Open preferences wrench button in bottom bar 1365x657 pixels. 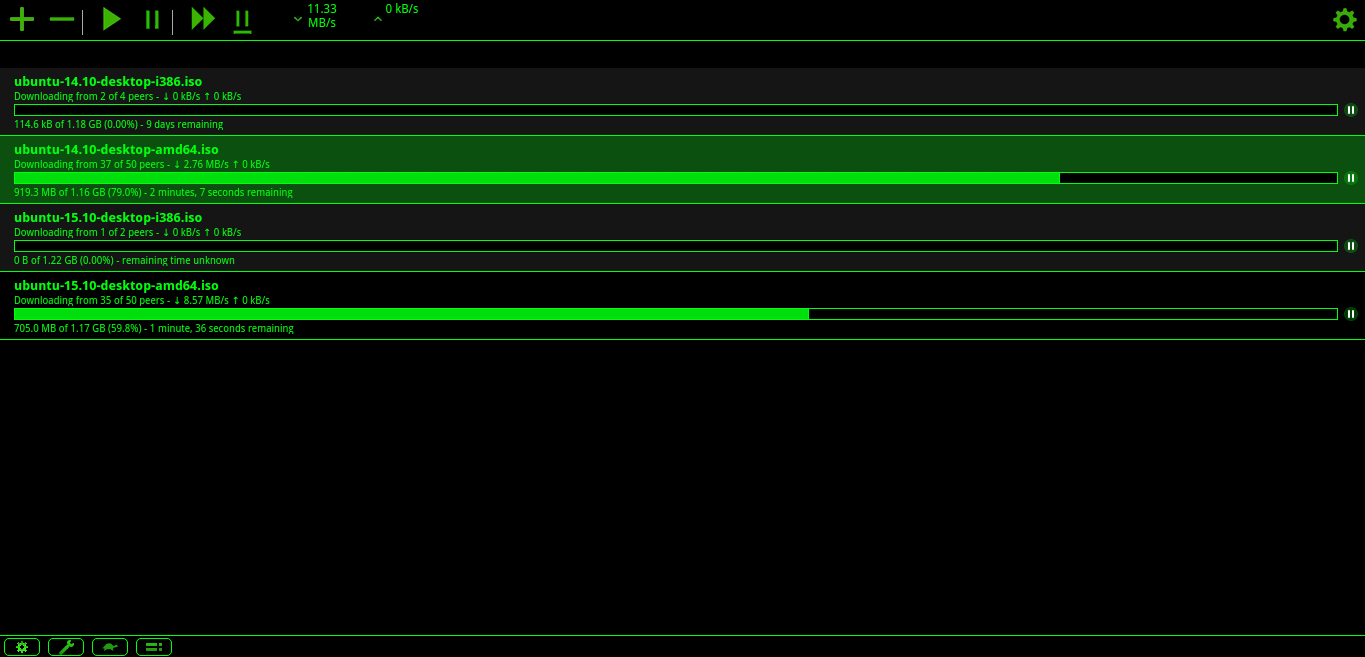(x=66, y=647)
